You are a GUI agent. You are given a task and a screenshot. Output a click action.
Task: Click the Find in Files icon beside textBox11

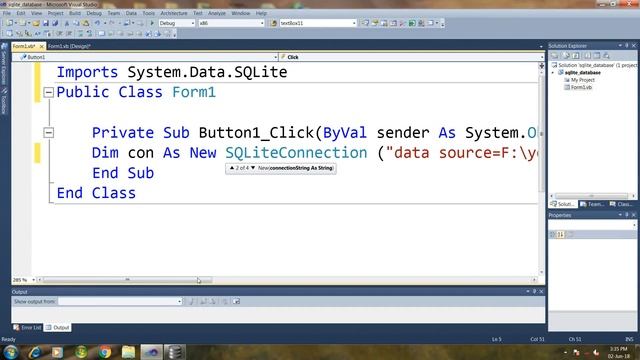pyautogui.click(x=273, y=23)
